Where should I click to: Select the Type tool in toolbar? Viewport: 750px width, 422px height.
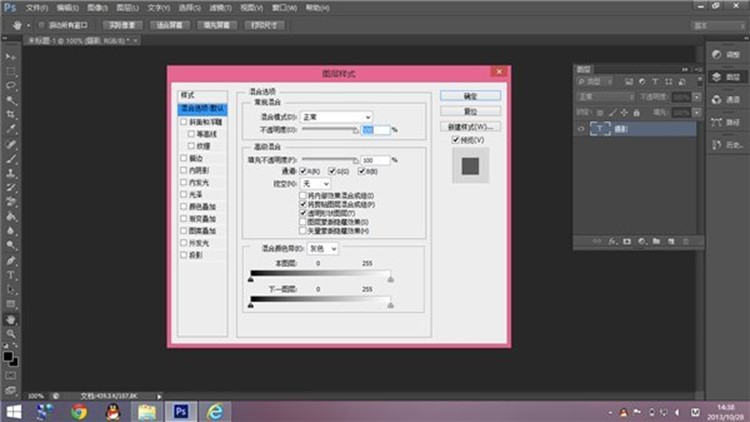(11, 274)
